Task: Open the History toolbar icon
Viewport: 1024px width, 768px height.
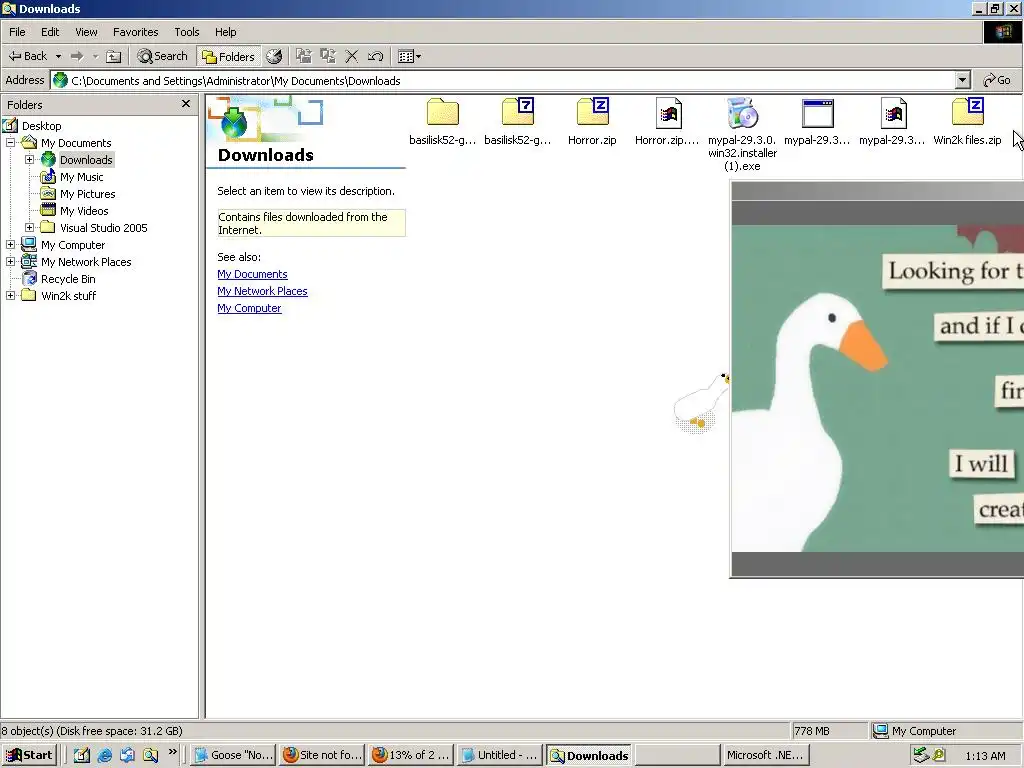Action: pyautogui.click(x=274, y=56)
